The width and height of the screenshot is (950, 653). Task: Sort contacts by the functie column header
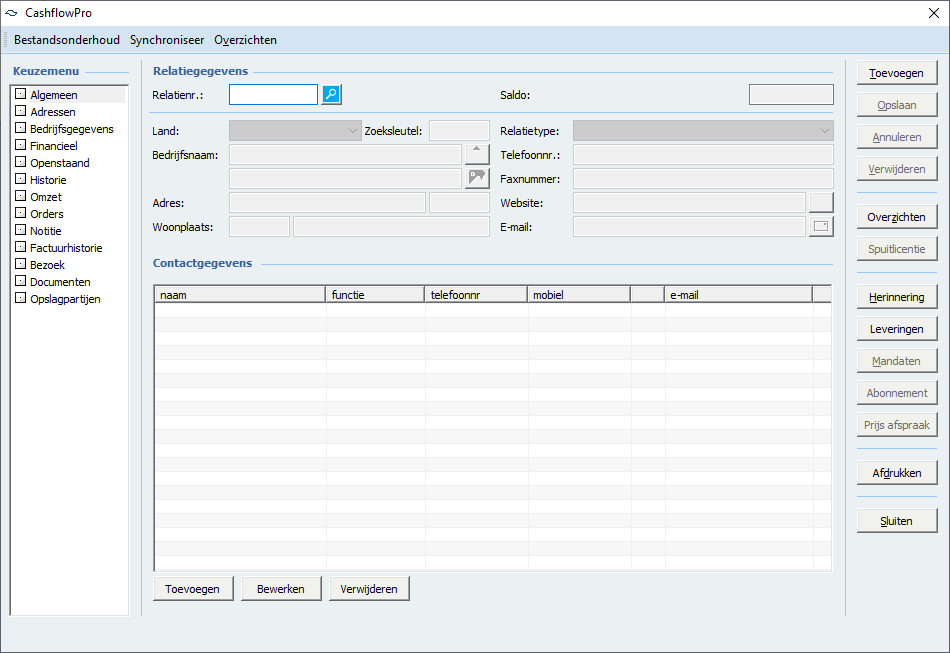375,295
